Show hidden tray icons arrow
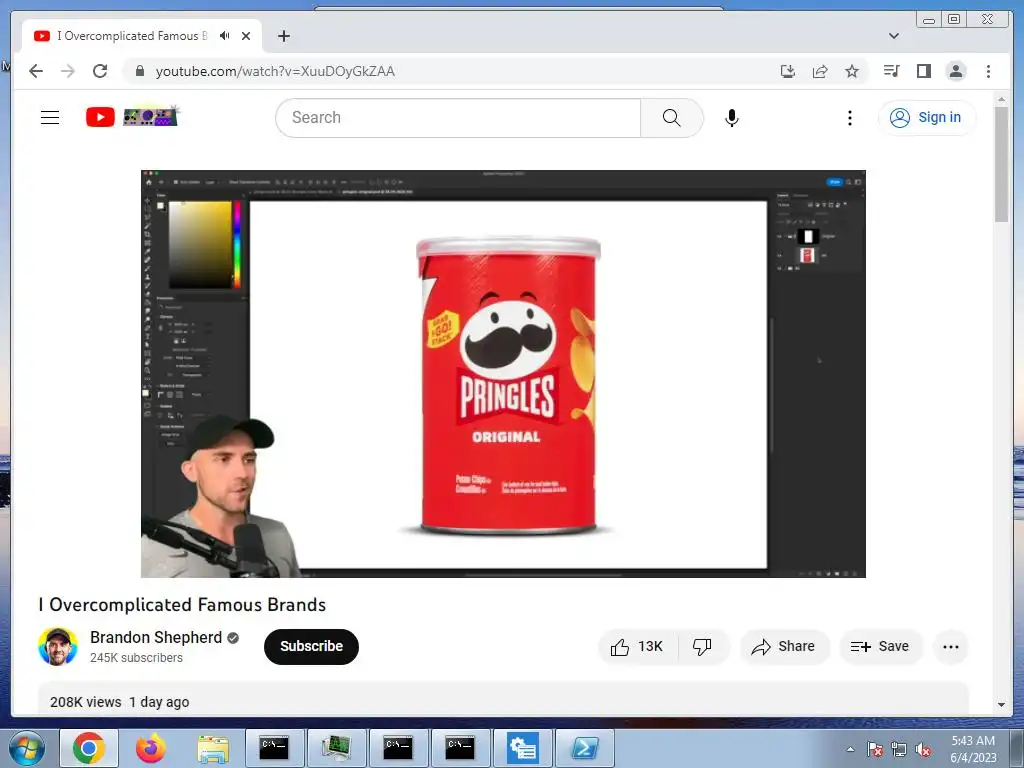 tap(850, 749)
